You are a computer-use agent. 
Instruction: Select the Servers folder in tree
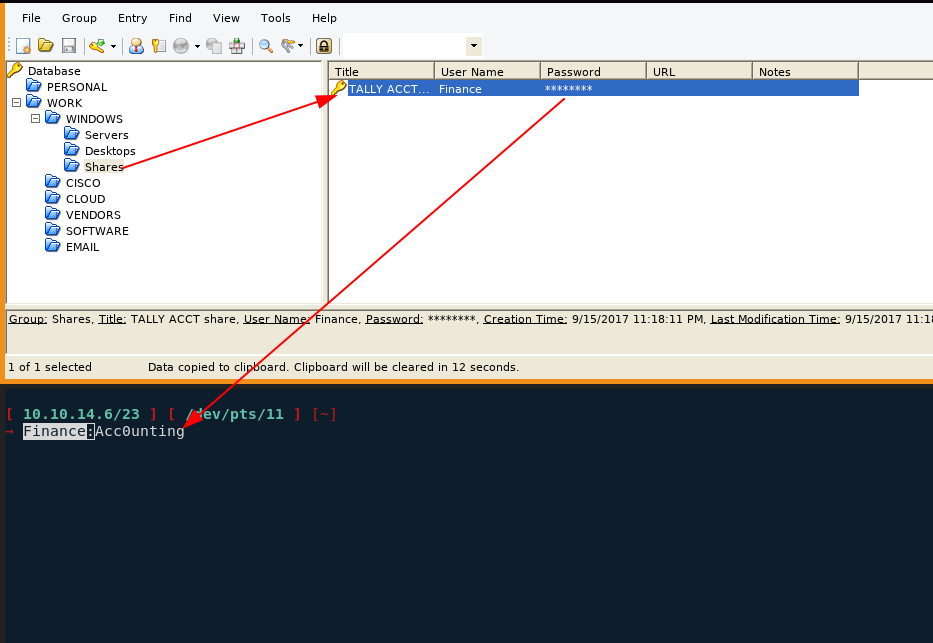coord(106,135)
